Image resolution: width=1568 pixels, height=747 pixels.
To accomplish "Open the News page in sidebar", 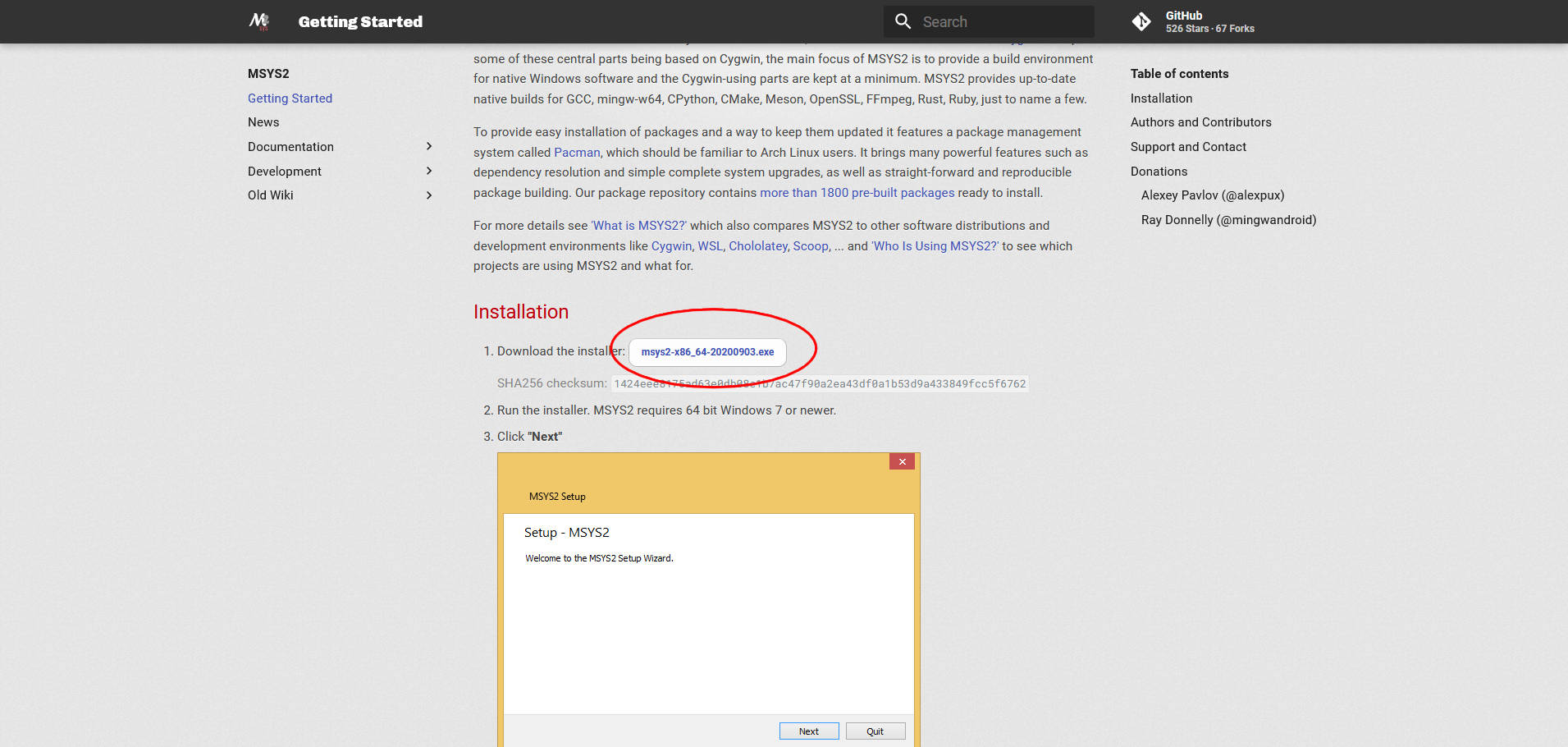I will pyautogui.click(x=263, y=122).
